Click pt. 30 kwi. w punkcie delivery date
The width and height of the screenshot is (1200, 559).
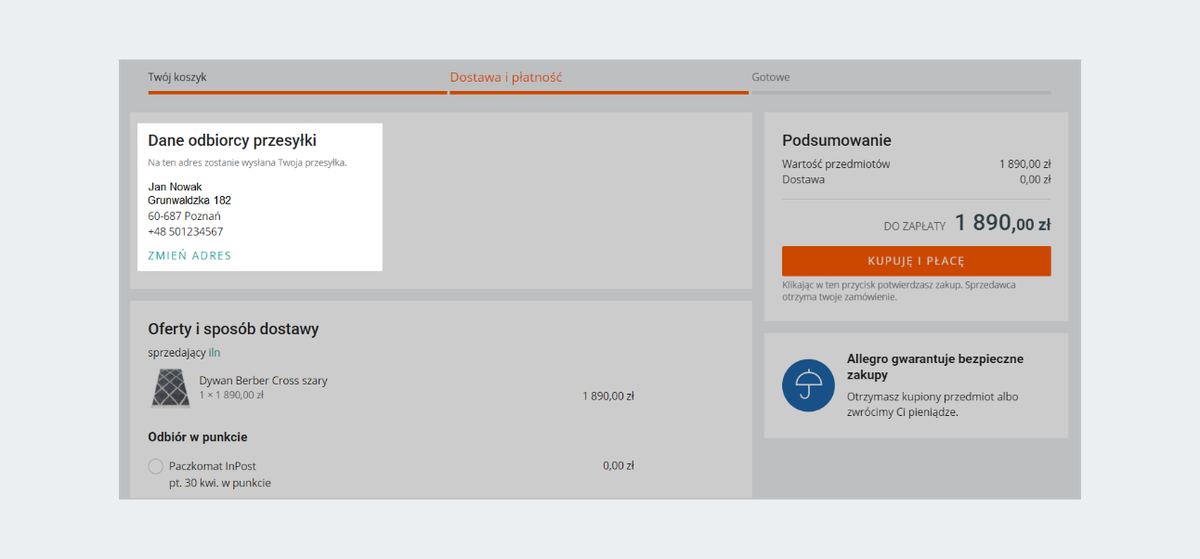220,483
